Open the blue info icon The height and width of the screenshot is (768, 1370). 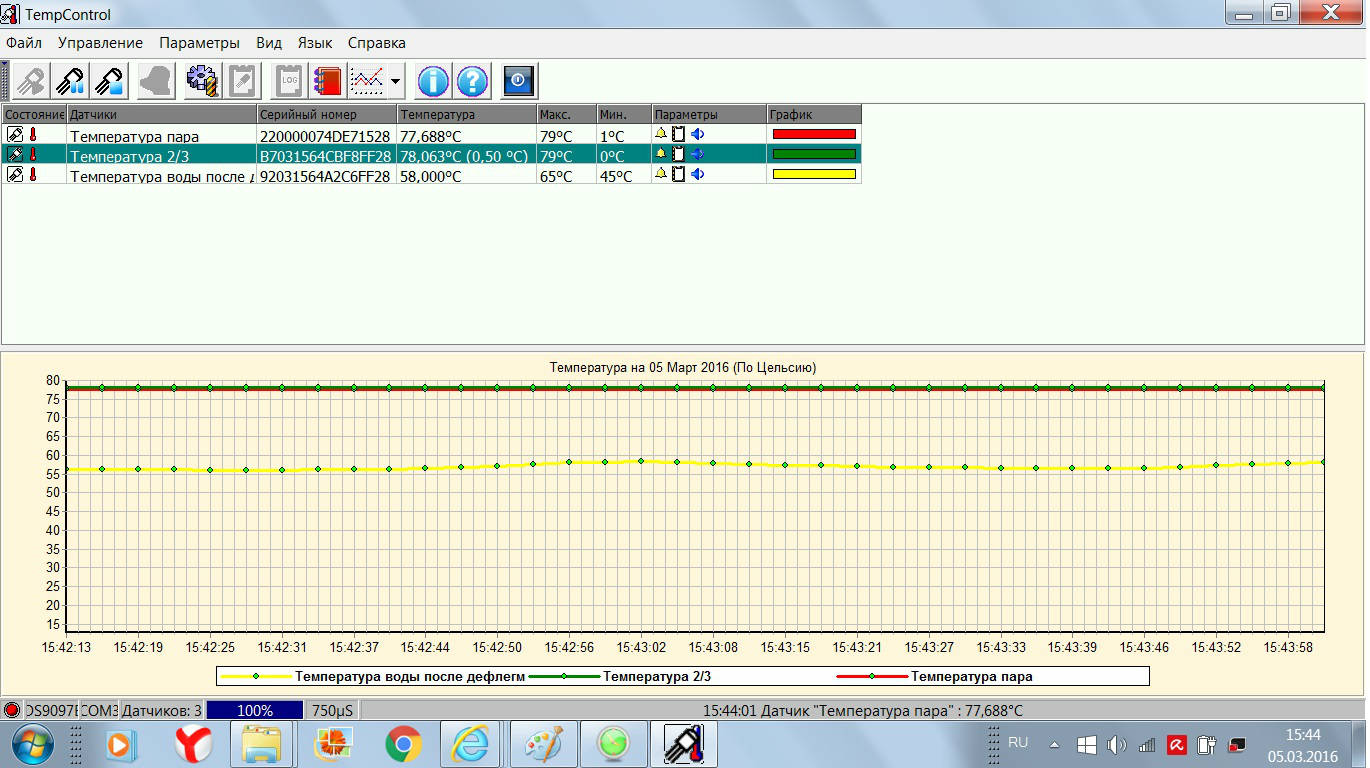(x=433, y=81)
